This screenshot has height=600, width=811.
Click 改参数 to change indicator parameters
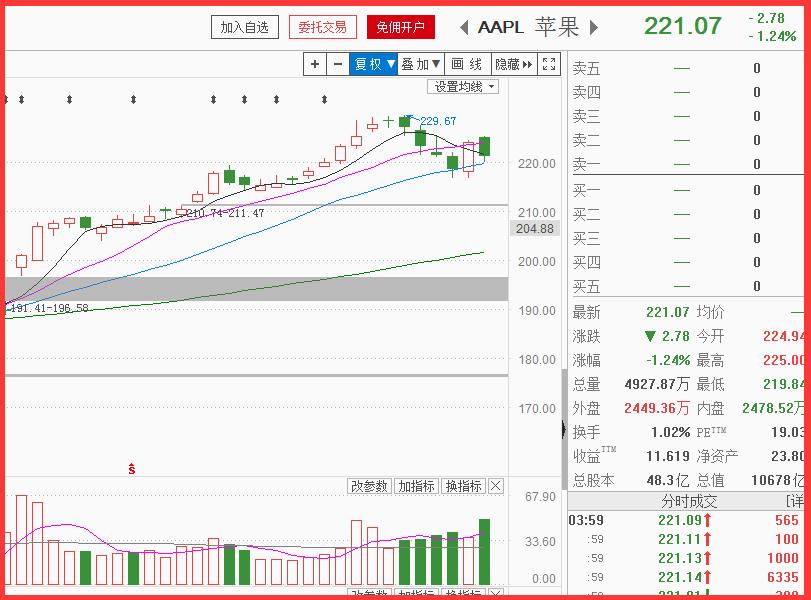click(369, 486)
